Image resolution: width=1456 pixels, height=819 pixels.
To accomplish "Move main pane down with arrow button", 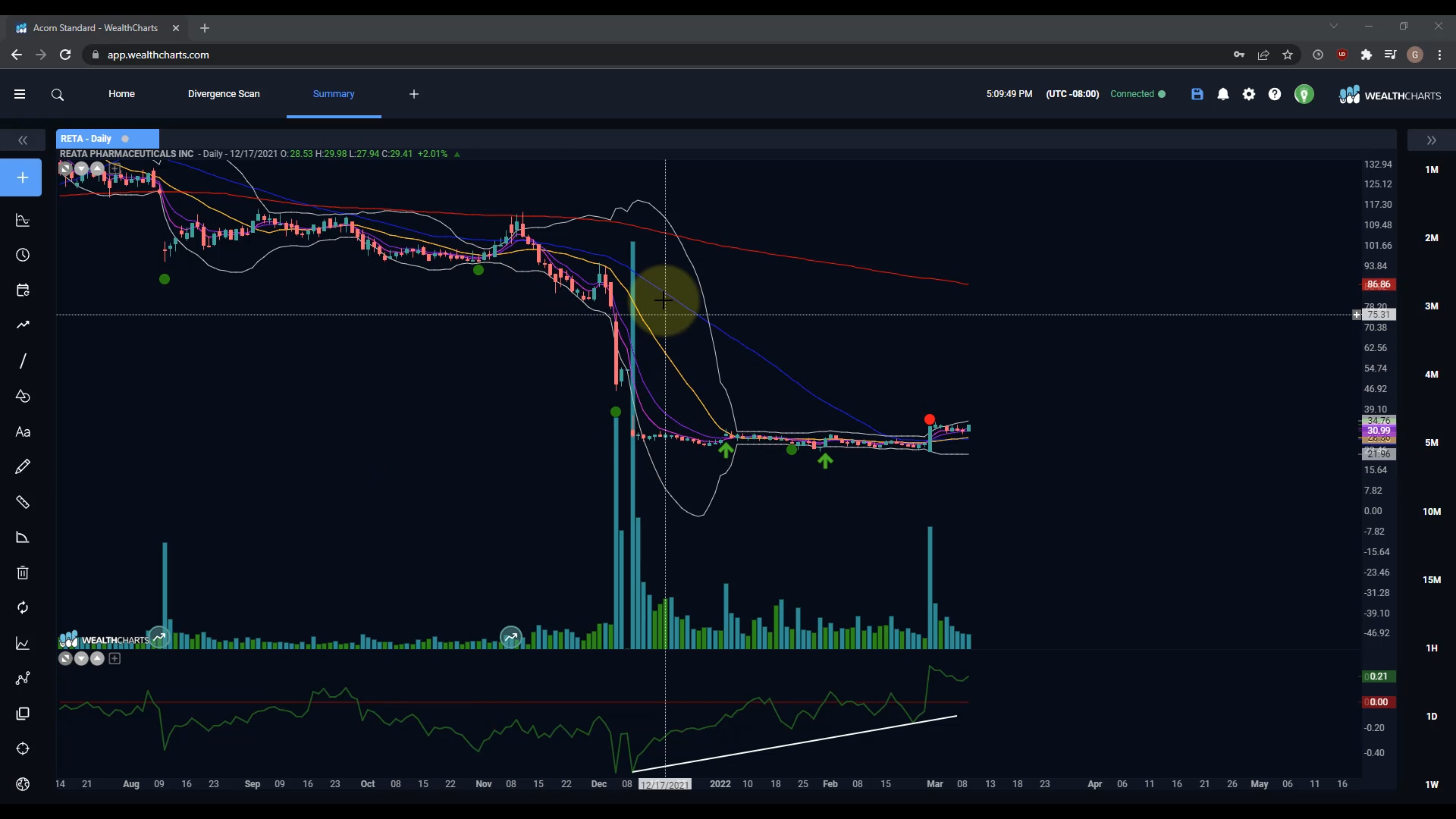I will point(81,168).
